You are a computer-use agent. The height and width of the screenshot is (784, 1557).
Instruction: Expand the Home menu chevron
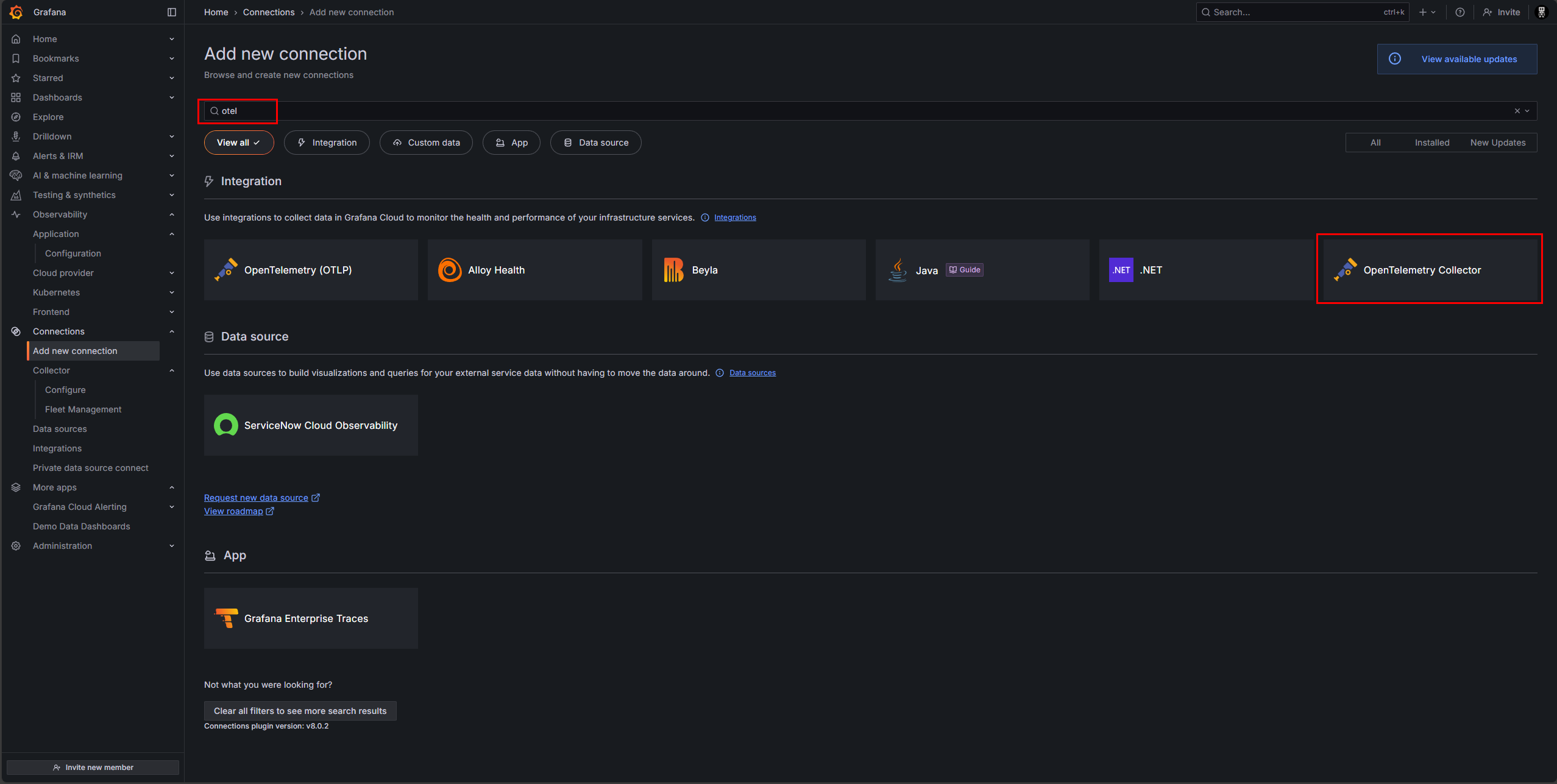172,39
